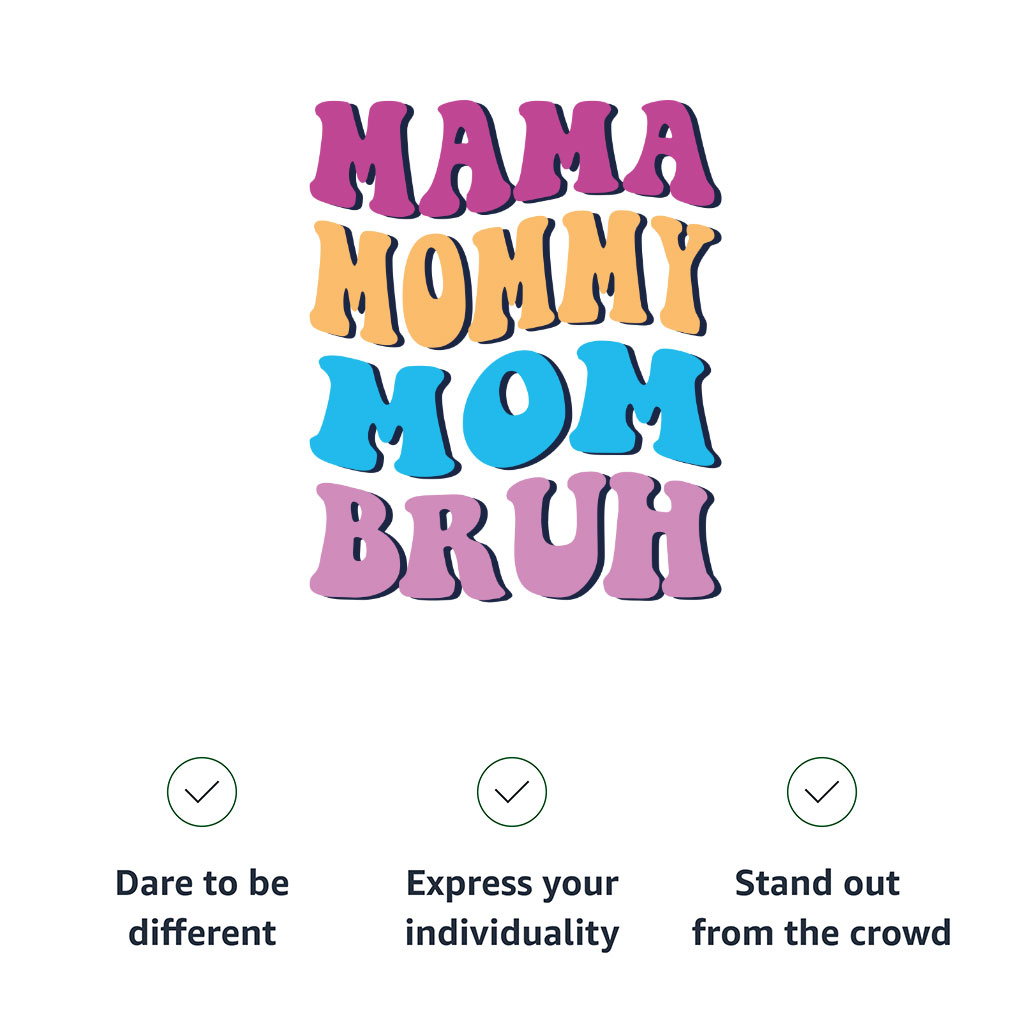The width and height of the screenshot is (1024, 1024).
Task: Click the magenta MAMA word in the graphic
Action: click(515, 158)
